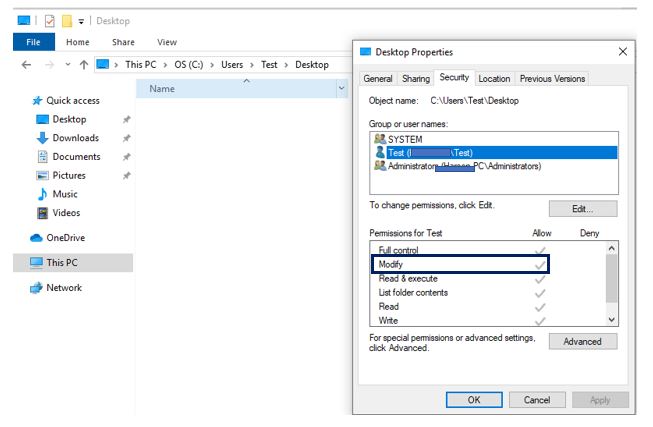The height and width of the screenshot is (427, 653).
Task: Click the Object name path text
Action: coord(474,101)
